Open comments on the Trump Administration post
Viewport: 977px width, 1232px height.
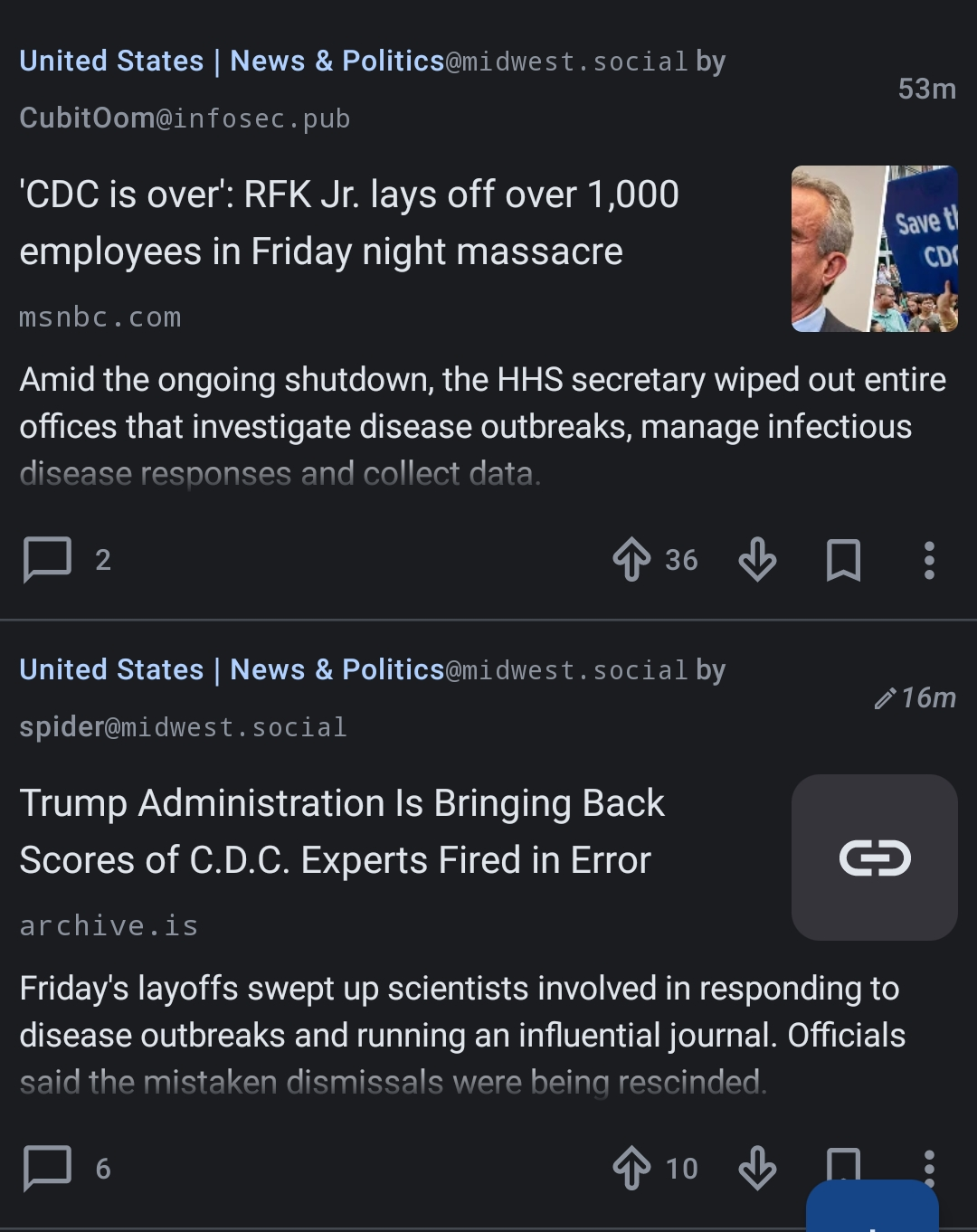(x=48, y=1168)
